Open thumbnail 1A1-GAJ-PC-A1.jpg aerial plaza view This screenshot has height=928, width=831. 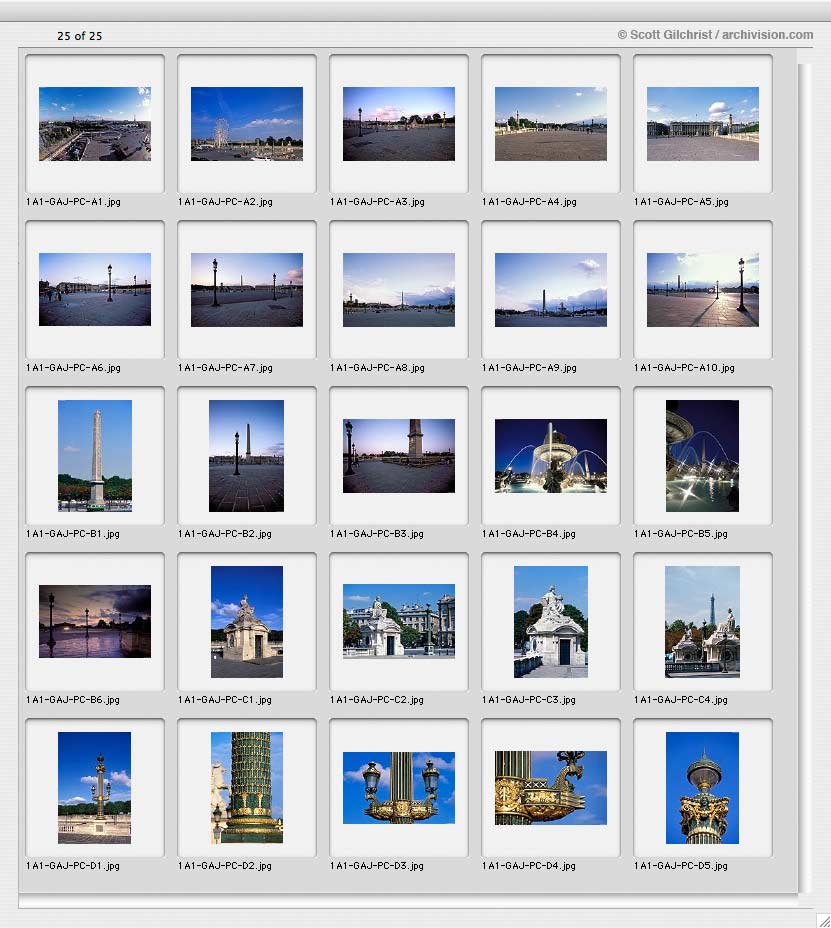pos(95,124)
